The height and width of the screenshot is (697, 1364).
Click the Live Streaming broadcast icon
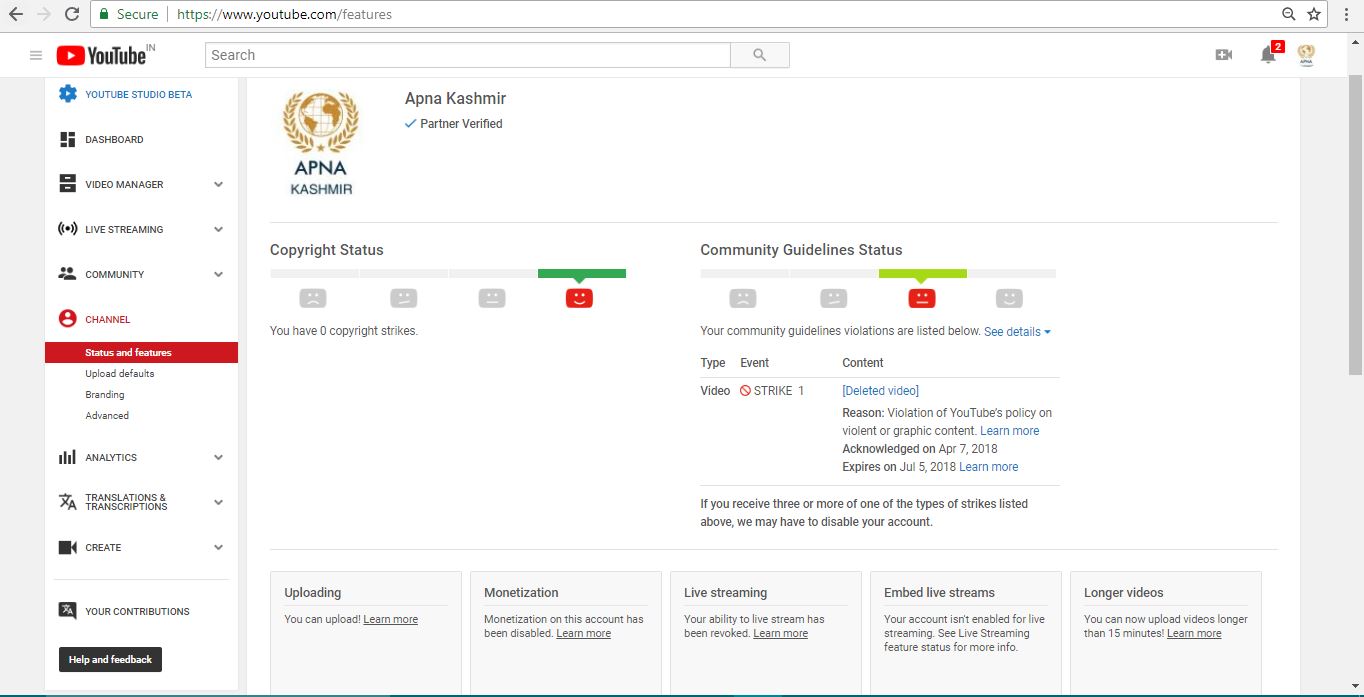[x=67, y=229]
